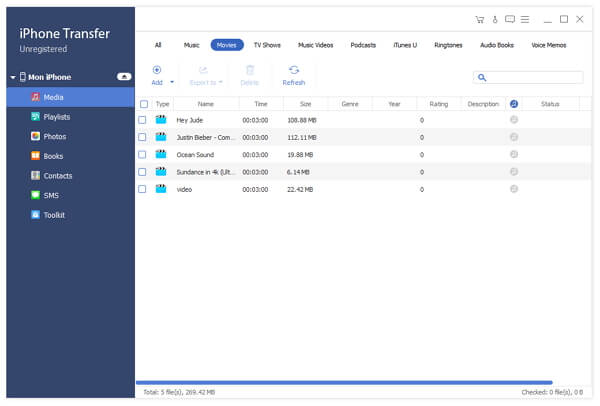The height and width of the screenshot is (406, 600).
Task: Sort by the Year column header
Action: [x=395, y=104]
